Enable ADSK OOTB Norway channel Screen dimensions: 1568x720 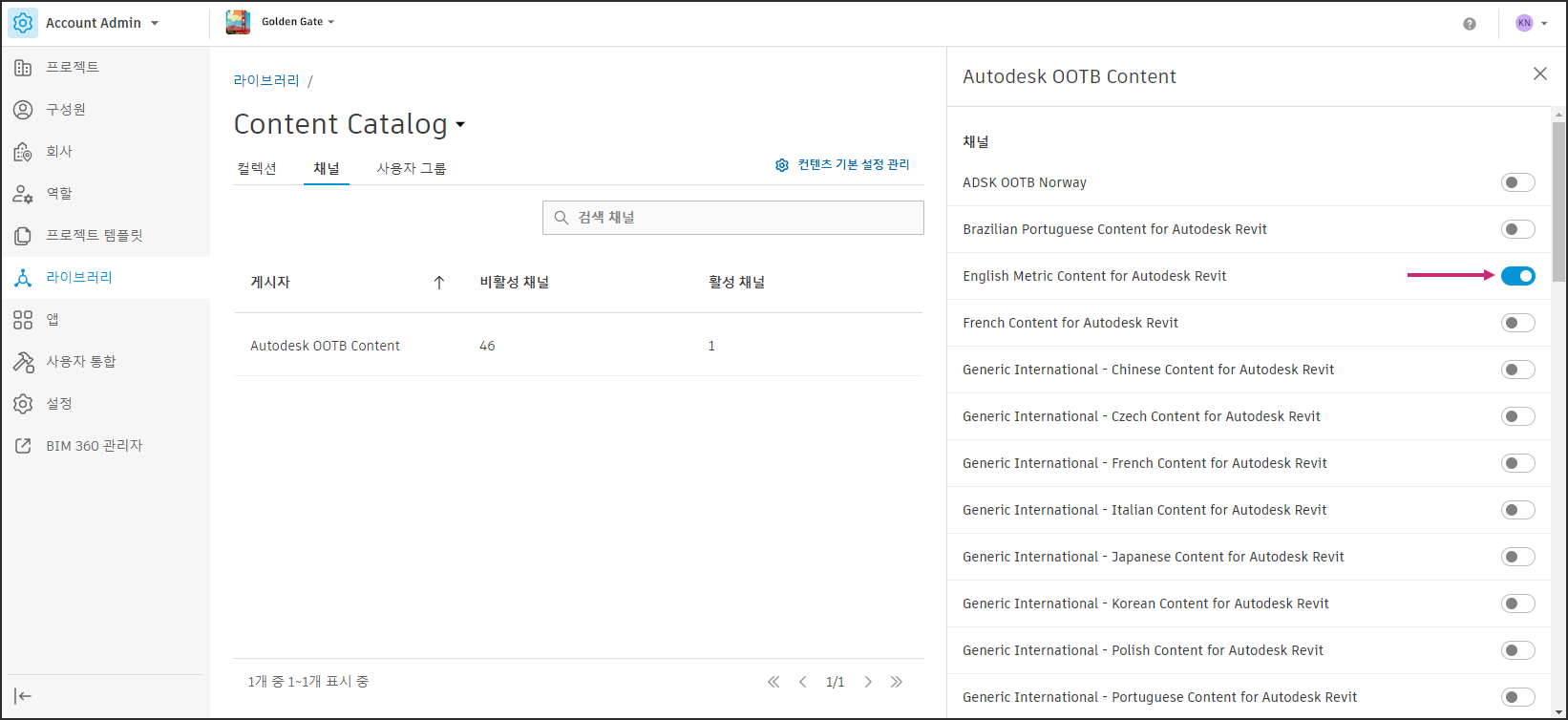1517,182
